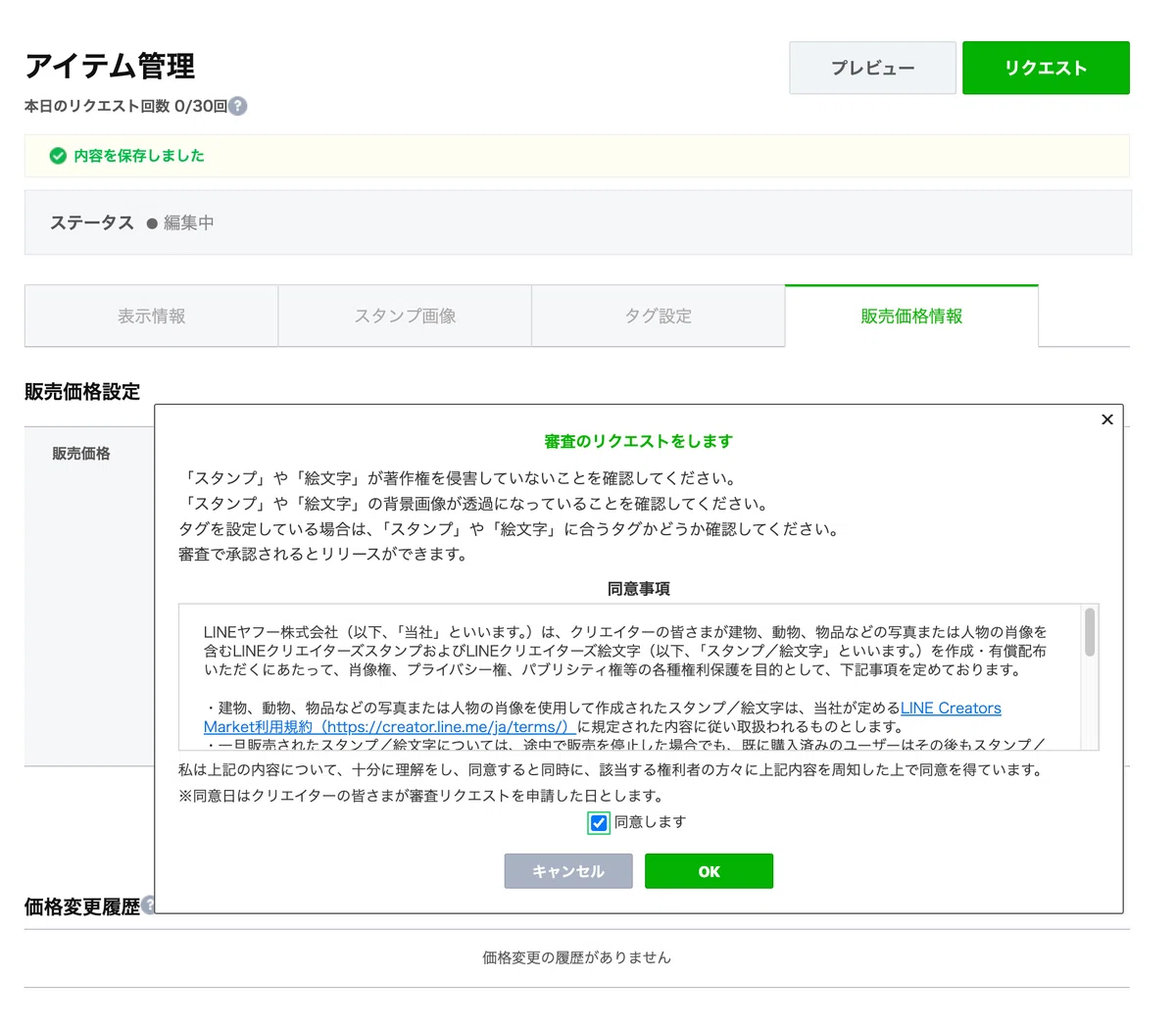
Task: Click the agreement text scrollbar
Action: 1090,632
